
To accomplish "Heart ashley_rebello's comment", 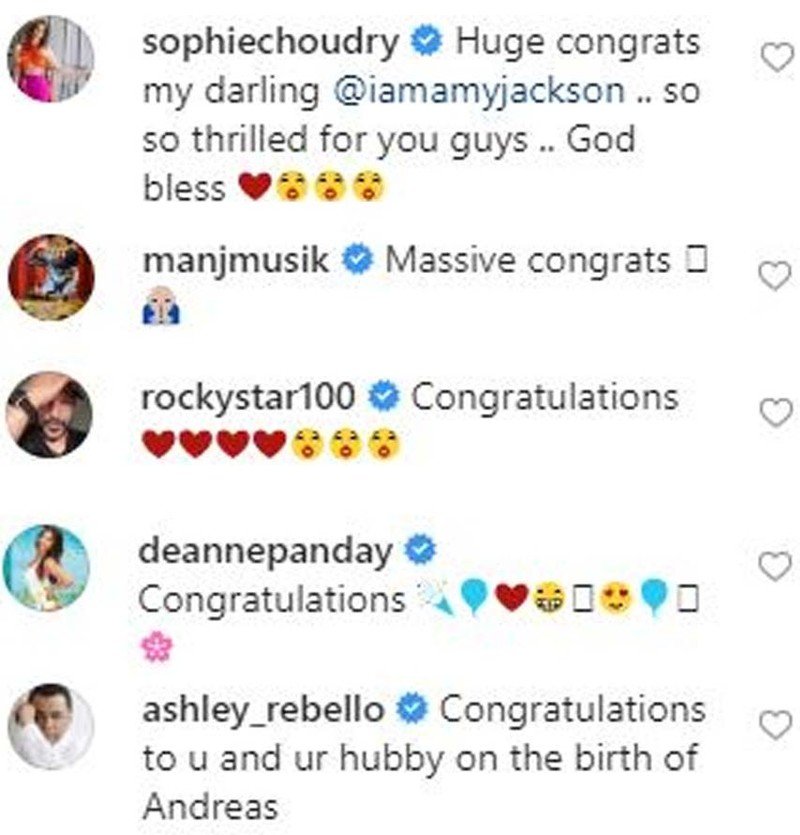I will point(776,725).
